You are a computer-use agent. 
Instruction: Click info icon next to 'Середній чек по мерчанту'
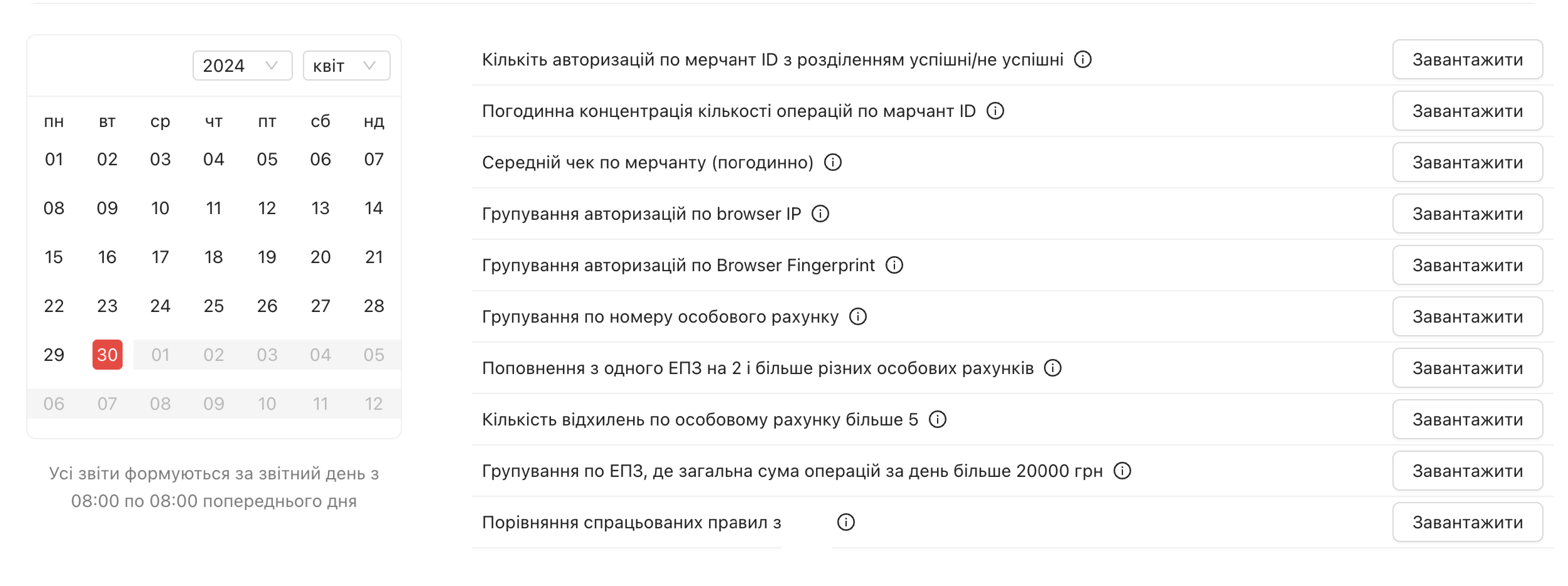point(833,162)
